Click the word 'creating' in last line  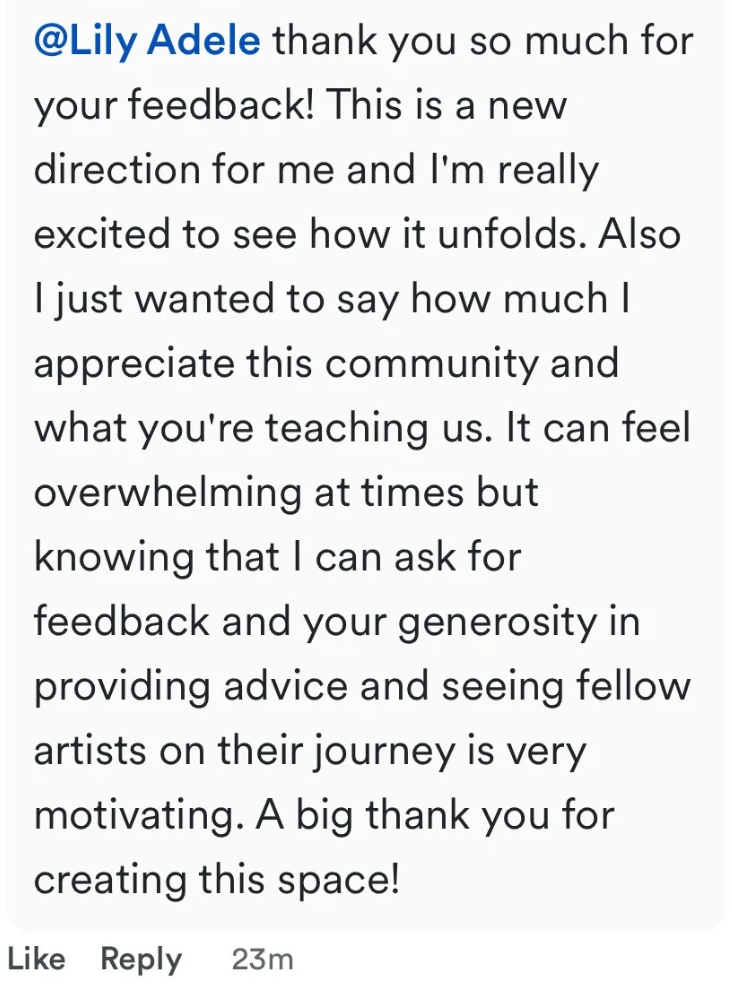[110, 881]
